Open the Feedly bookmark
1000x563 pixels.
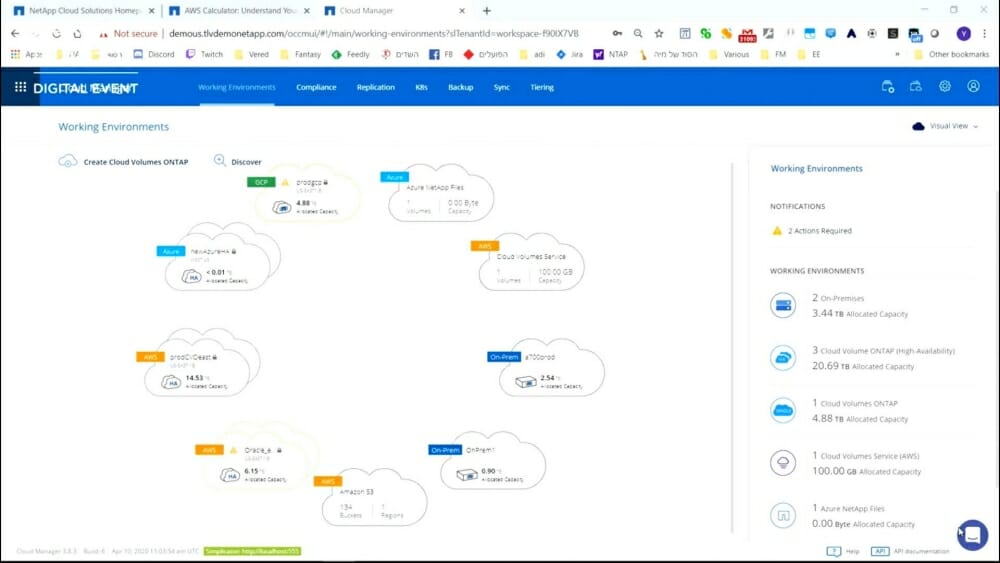pyautogui.click(x=350, y=54)
